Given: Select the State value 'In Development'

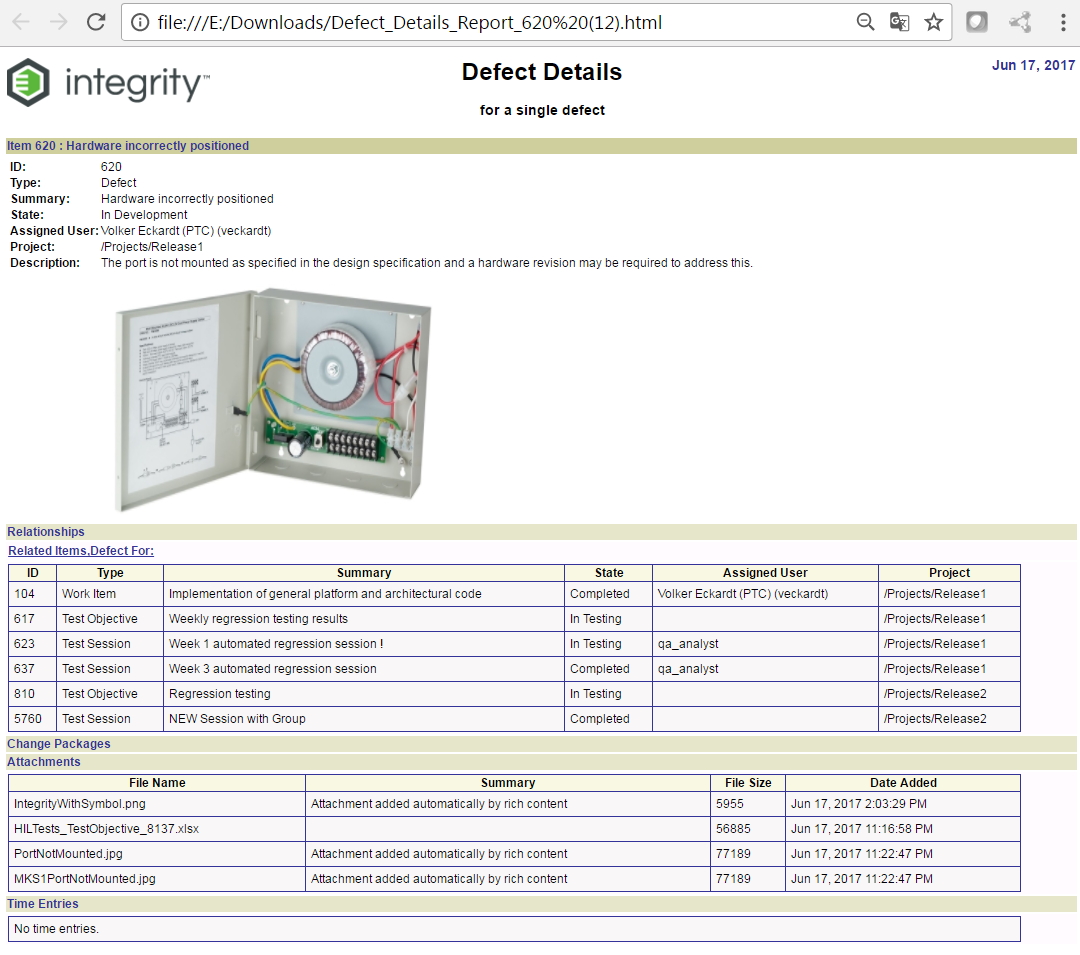Looking at the screenshot, I should (x=144, y=215).
